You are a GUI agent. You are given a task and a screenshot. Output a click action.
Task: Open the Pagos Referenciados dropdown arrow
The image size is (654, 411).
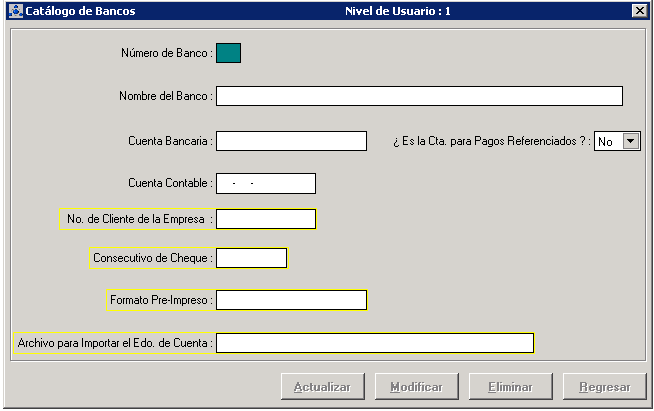630,142
